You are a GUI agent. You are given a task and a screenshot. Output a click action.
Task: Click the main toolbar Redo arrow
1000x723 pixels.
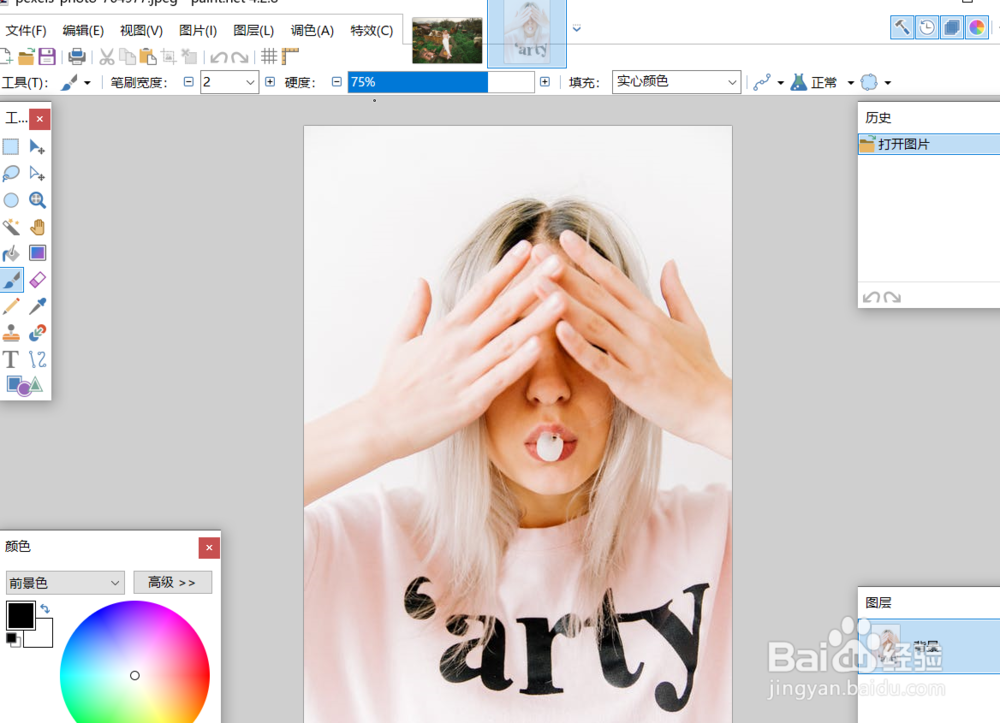[240, 57]
